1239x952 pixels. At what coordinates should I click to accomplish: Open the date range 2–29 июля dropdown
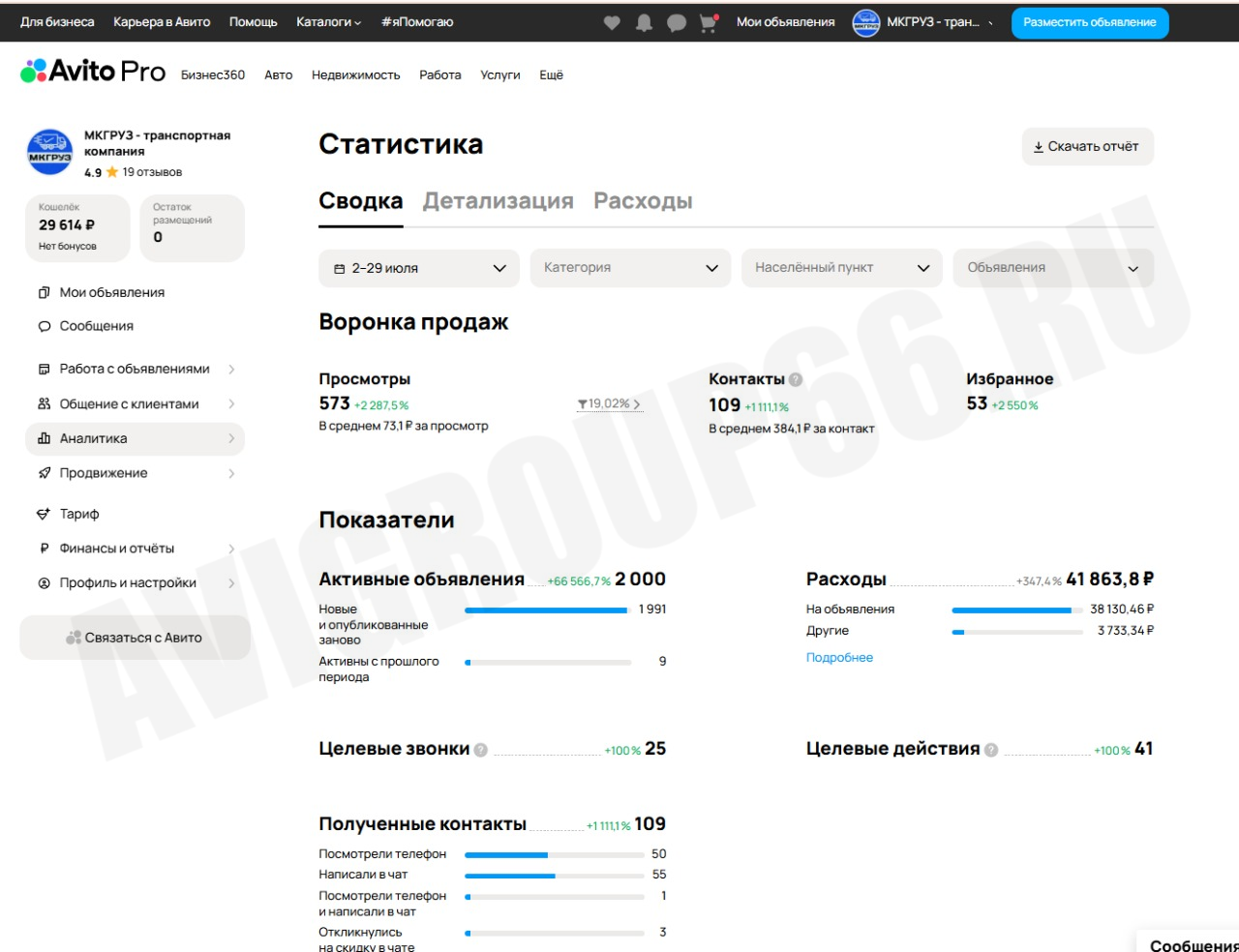pyautogui.click(x=419, y=268)
